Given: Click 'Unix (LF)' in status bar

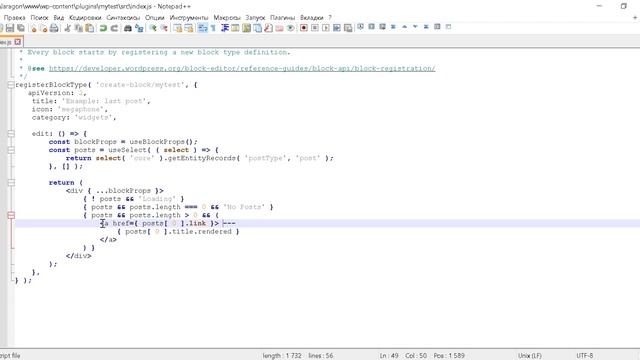Looking at the screenshot, I should point(530,356).
